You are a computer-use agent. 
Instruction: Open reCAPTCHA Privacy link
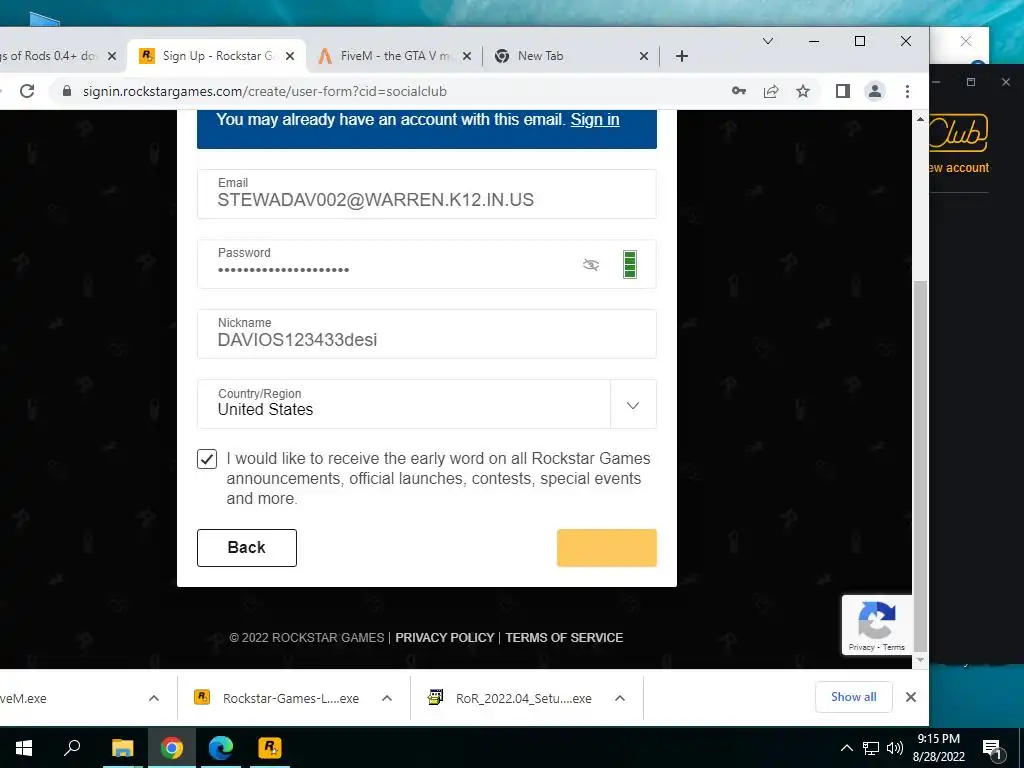click(x=861, y=647)
